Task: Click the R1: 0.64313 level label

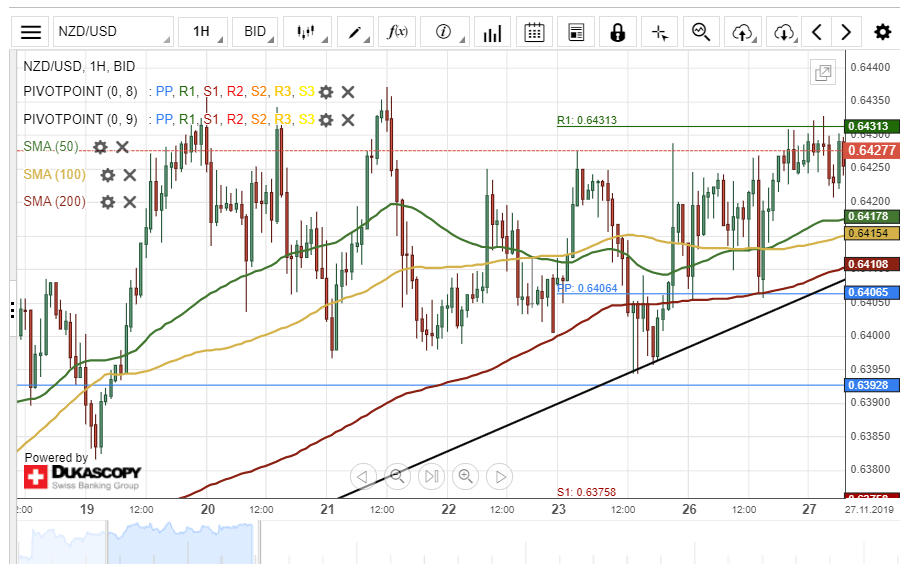Action: coord(587,120)
